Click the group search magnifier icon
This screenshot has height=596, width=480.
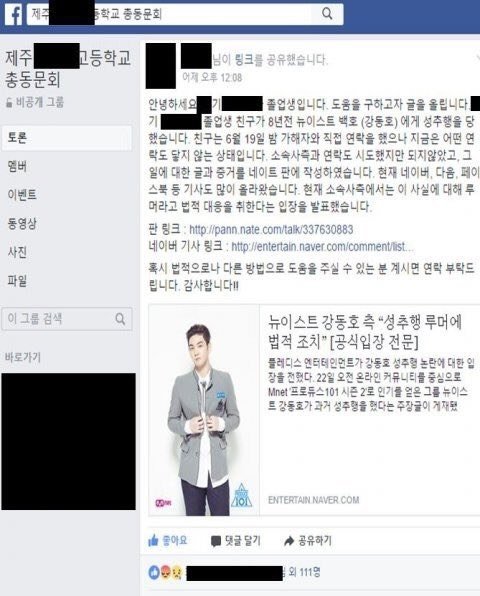pos(120,319)
